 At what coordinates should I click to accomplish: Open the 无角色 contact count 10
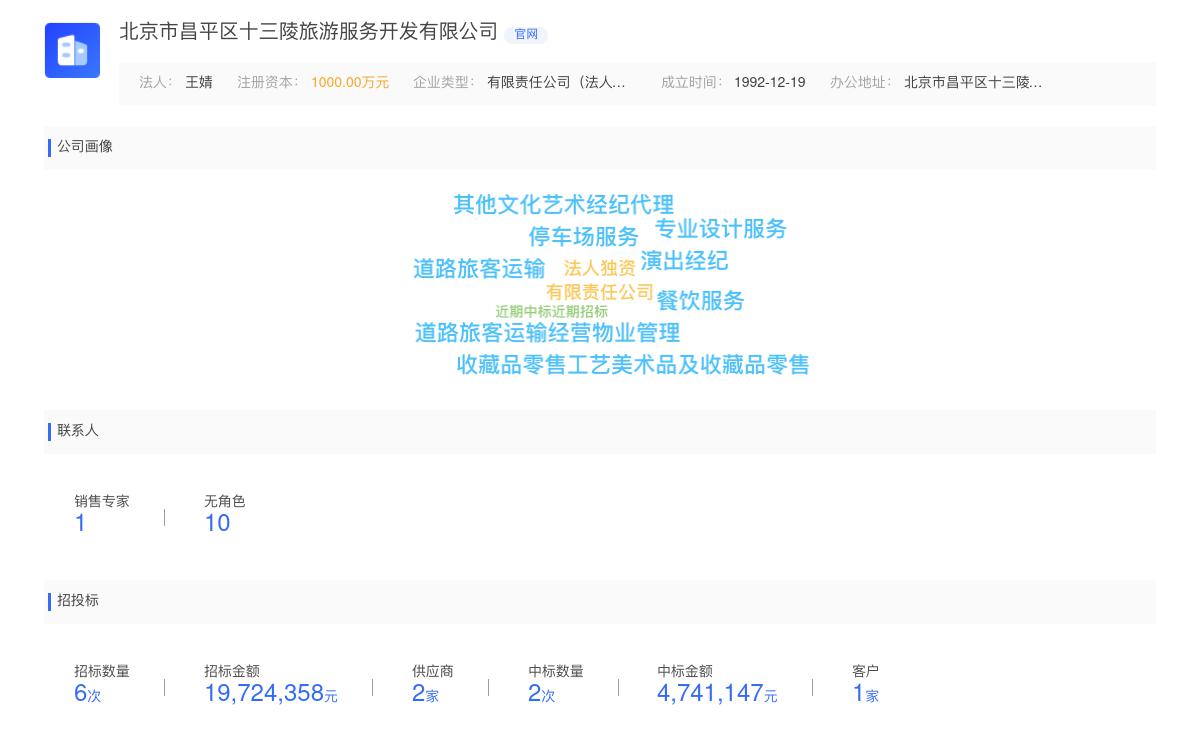pos(217,523)
